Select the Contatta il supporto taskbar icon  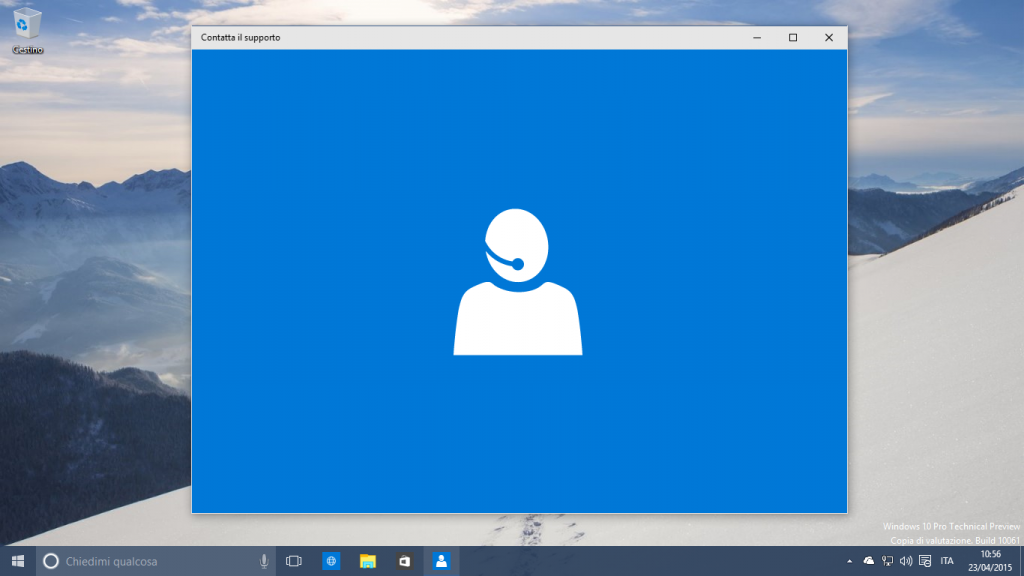[x=441, y=561]
